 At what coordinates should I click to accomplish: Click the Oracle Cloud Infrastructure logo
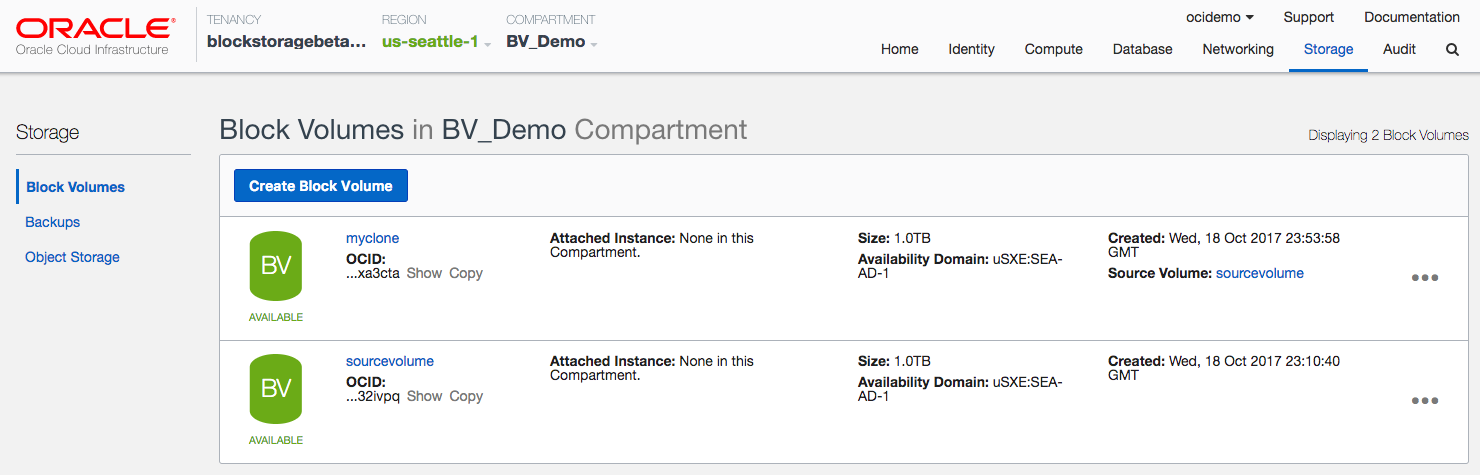point(92,35)
